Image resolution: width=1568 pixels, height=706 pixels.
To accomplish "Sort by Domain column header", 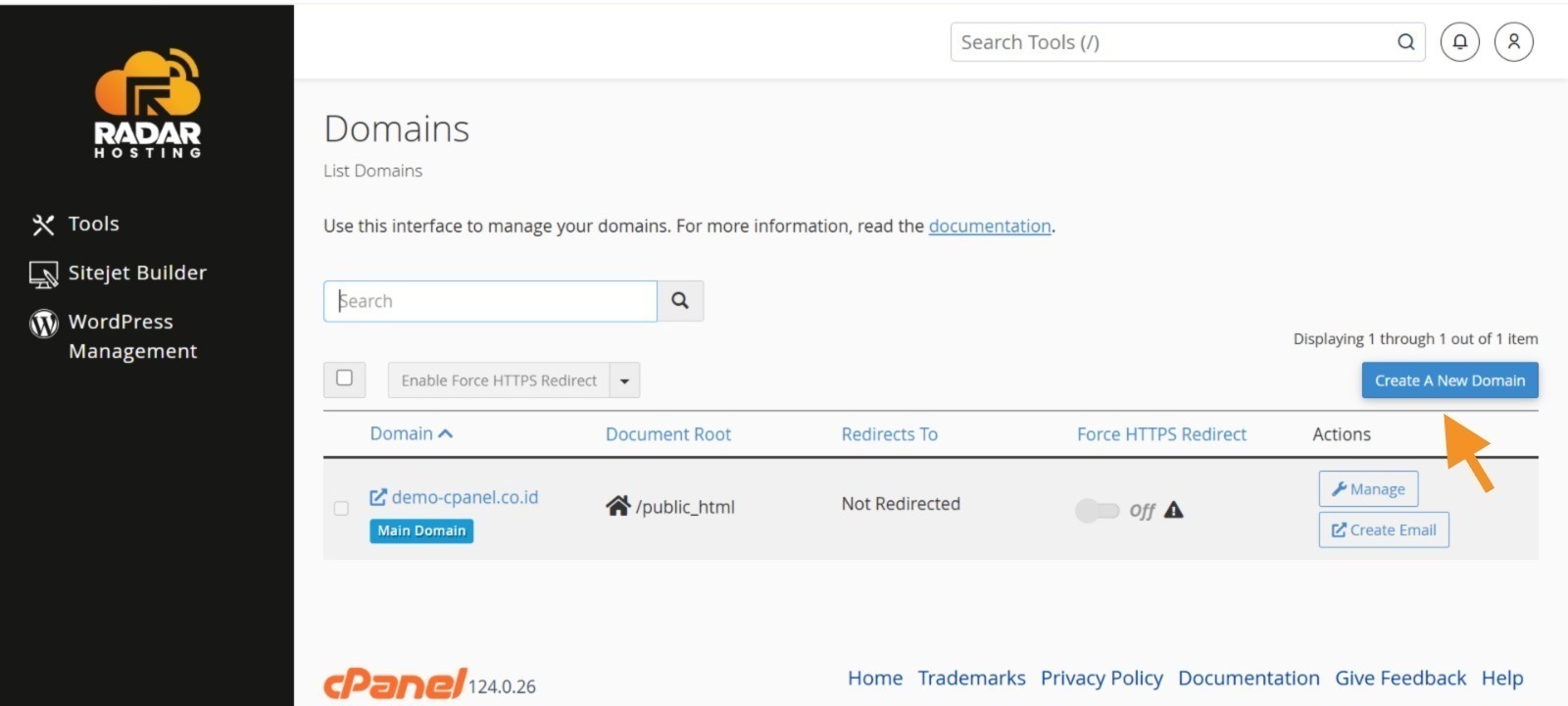I will [411, 433].
